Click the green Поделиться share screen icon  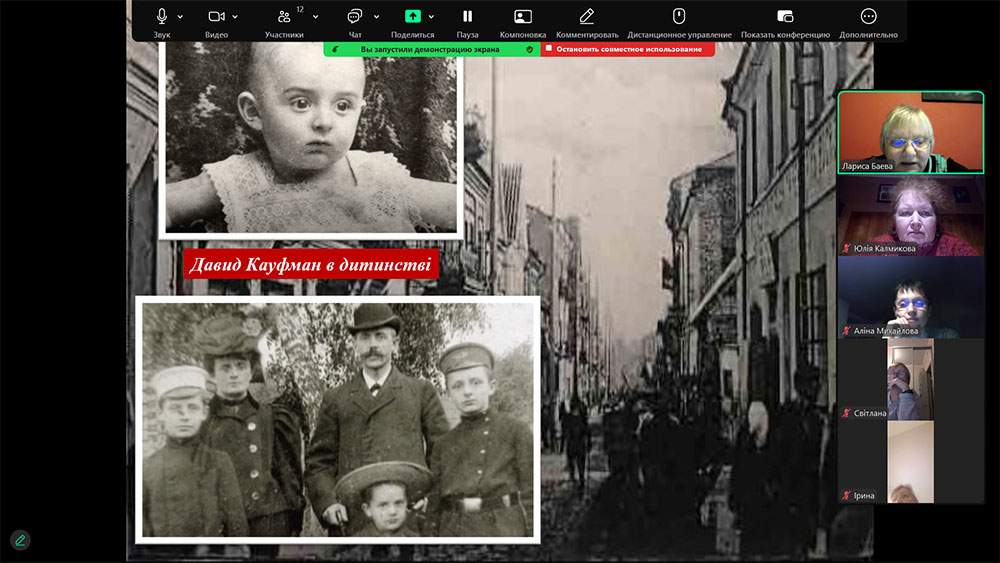click(413, 17)
